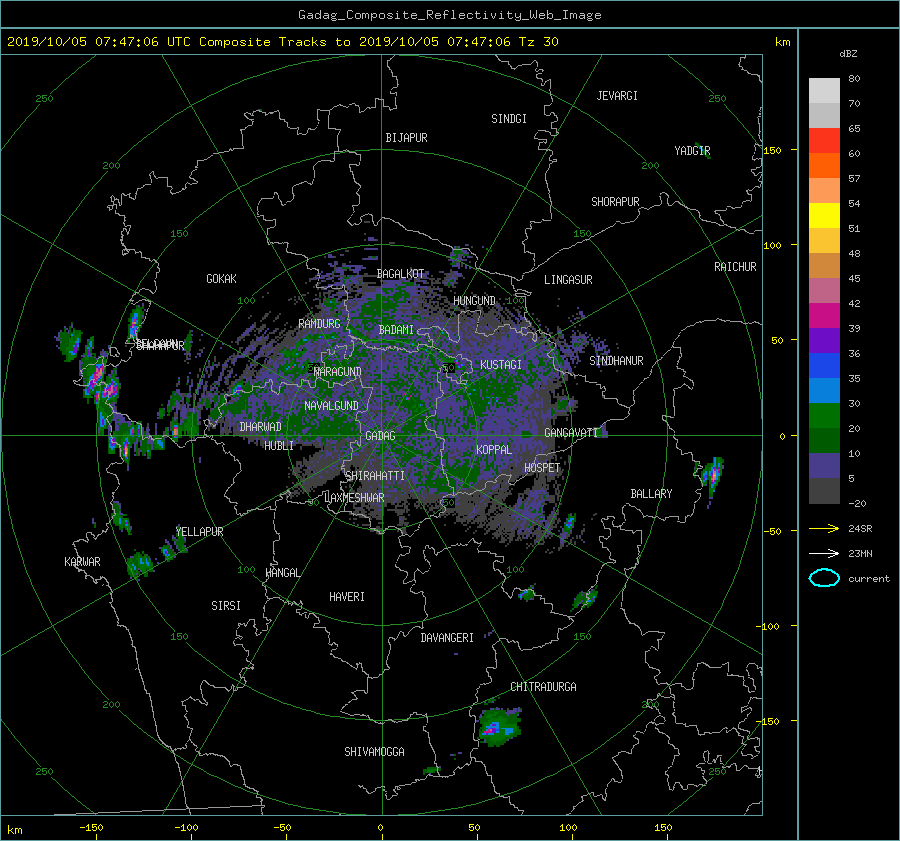Image resolution: width=900 pixels, height=841 pixels.
Task: Select the DAVANGERI label
Action: pyautogui.click(x=447, y=638)
